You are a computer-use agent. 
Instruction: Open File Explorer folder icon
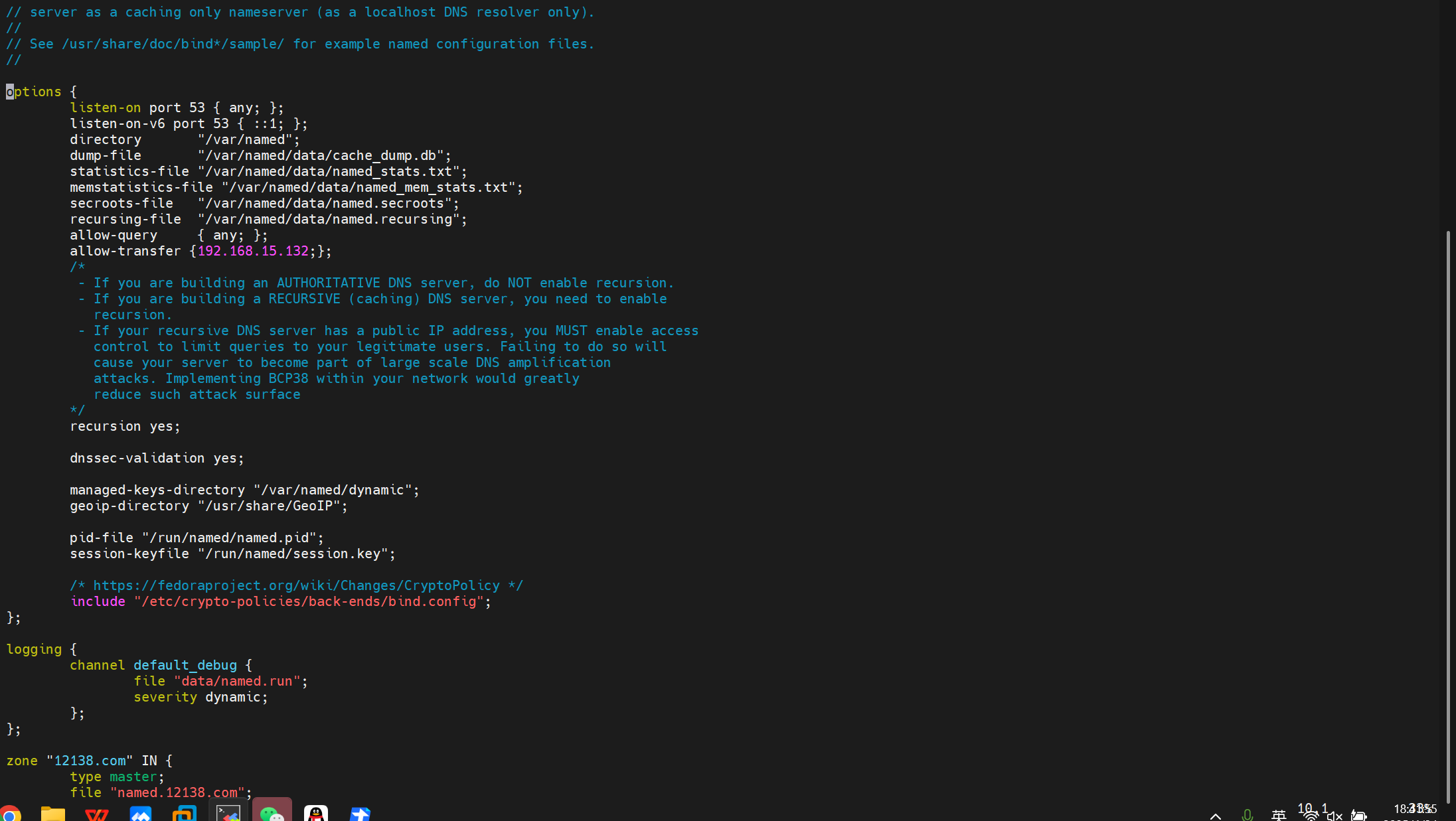(x=53, y=814)
